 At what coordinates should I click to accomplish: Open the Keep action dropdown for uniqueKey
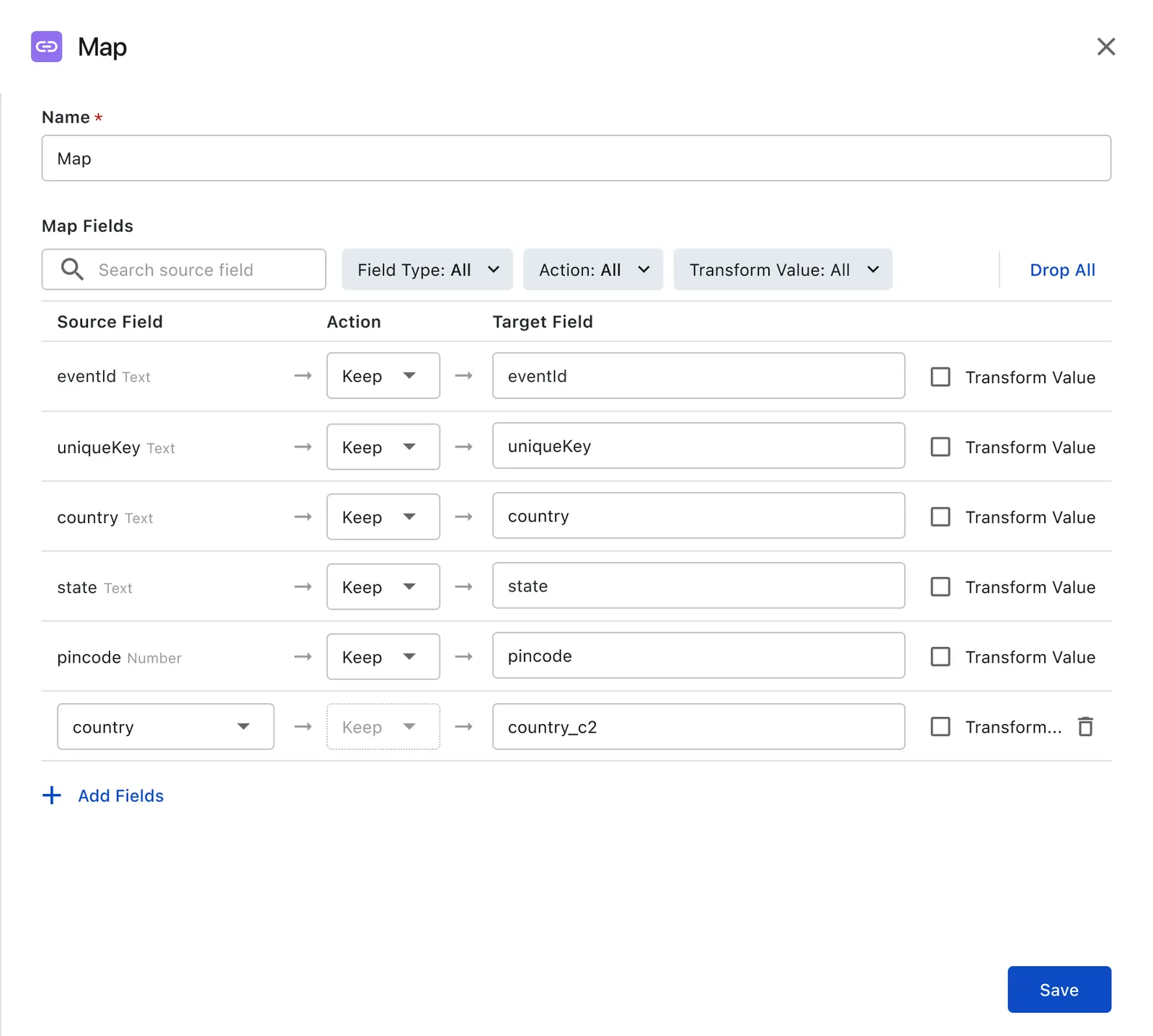(x=383, y=447)
